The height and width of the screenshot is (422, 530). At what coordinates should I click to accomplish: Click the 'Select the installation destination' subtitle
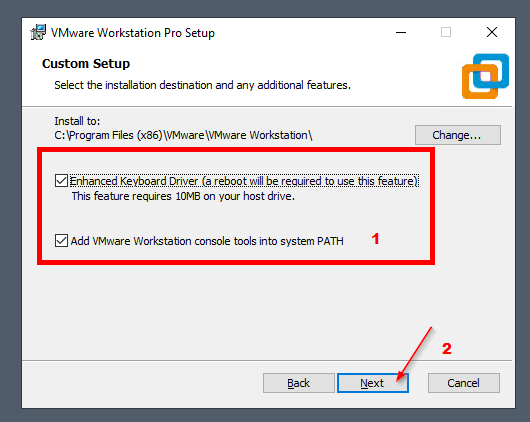pyautogui.click(x=202, y=85)
